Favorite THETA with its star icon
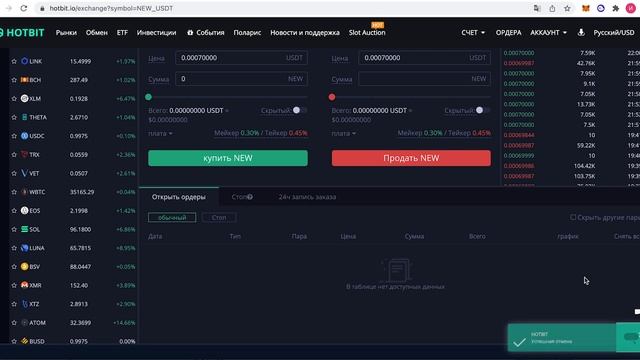Screen dimensions: 640x360 [x=14, y=118]
